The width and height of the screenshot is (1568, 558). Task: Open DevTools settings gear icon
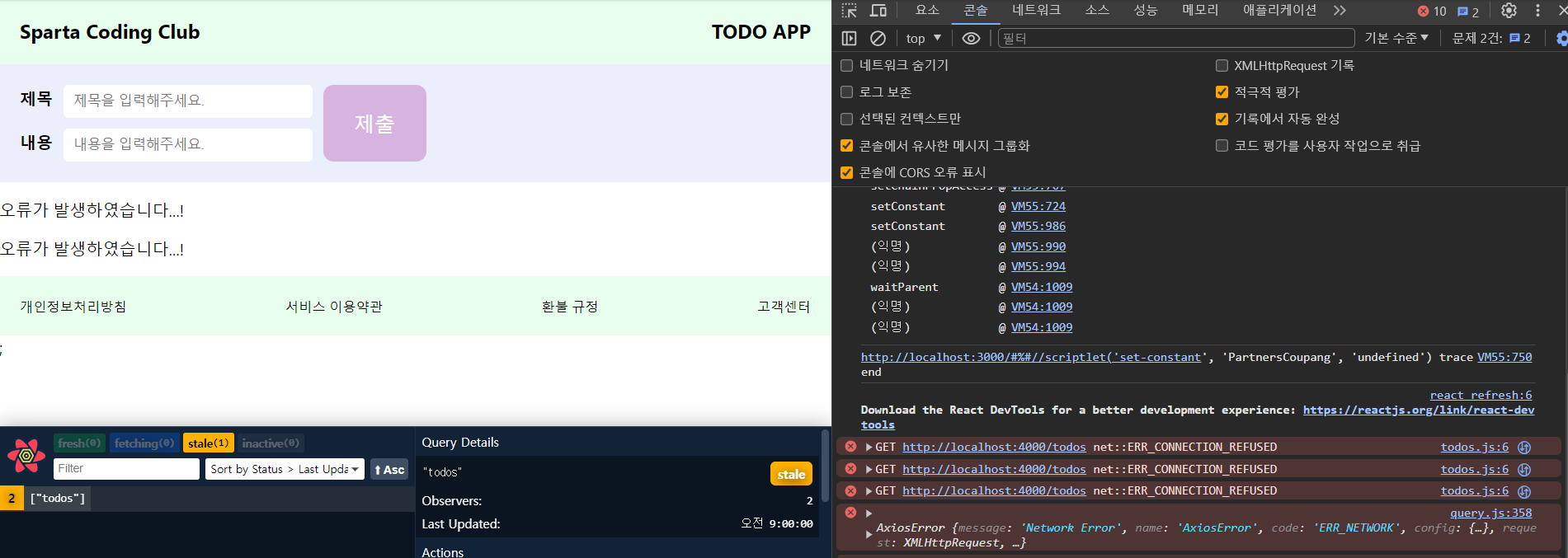click(1509, 11)
